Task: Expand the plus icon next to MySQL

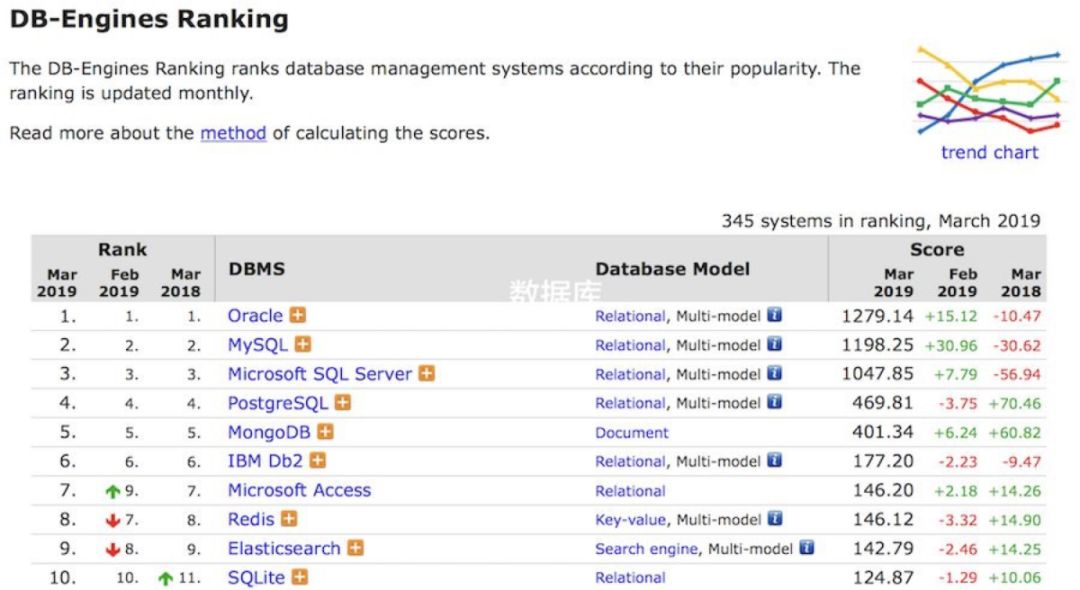Action: pyautogui.click(x=302, y=344)
